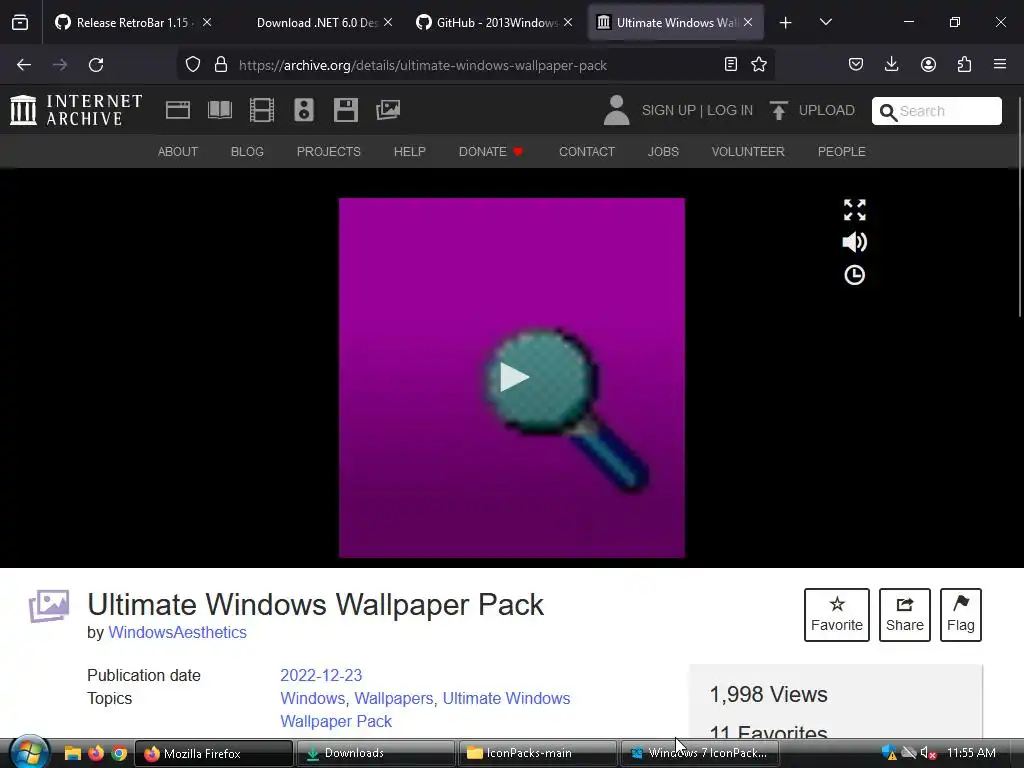Open VOLUNTEER menu item
1024x768 pixels.
tap(748, 152)
